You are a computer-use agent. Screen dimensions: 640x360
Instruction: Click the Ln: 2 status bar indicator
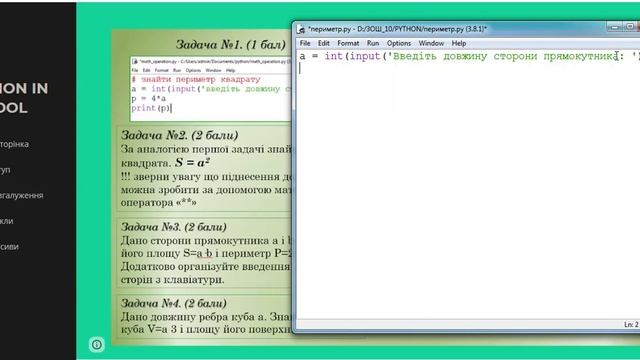pyautogui.click(x=631, y=324)
